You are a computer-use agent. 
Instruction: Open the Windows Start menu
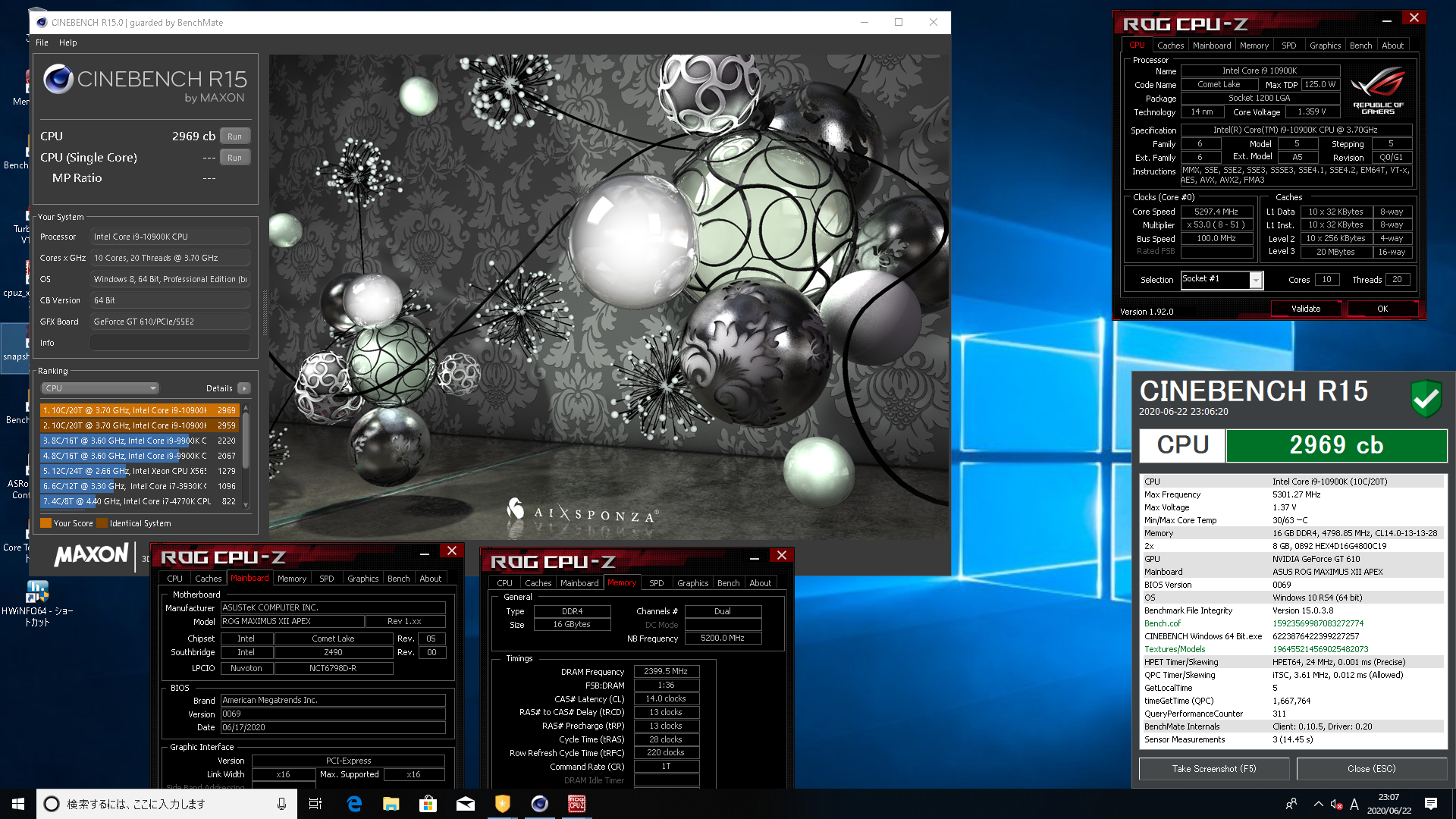pos(18,804)
